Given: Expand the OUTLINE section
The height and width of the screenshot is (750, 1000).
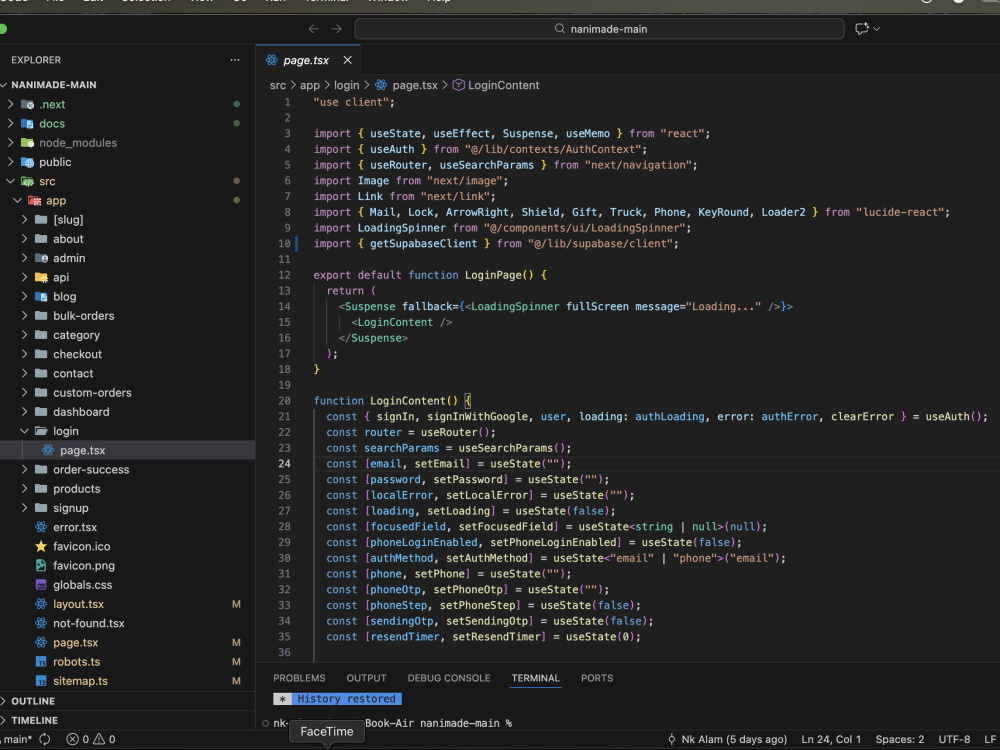Looking at the screenshot, I should 33,701.
